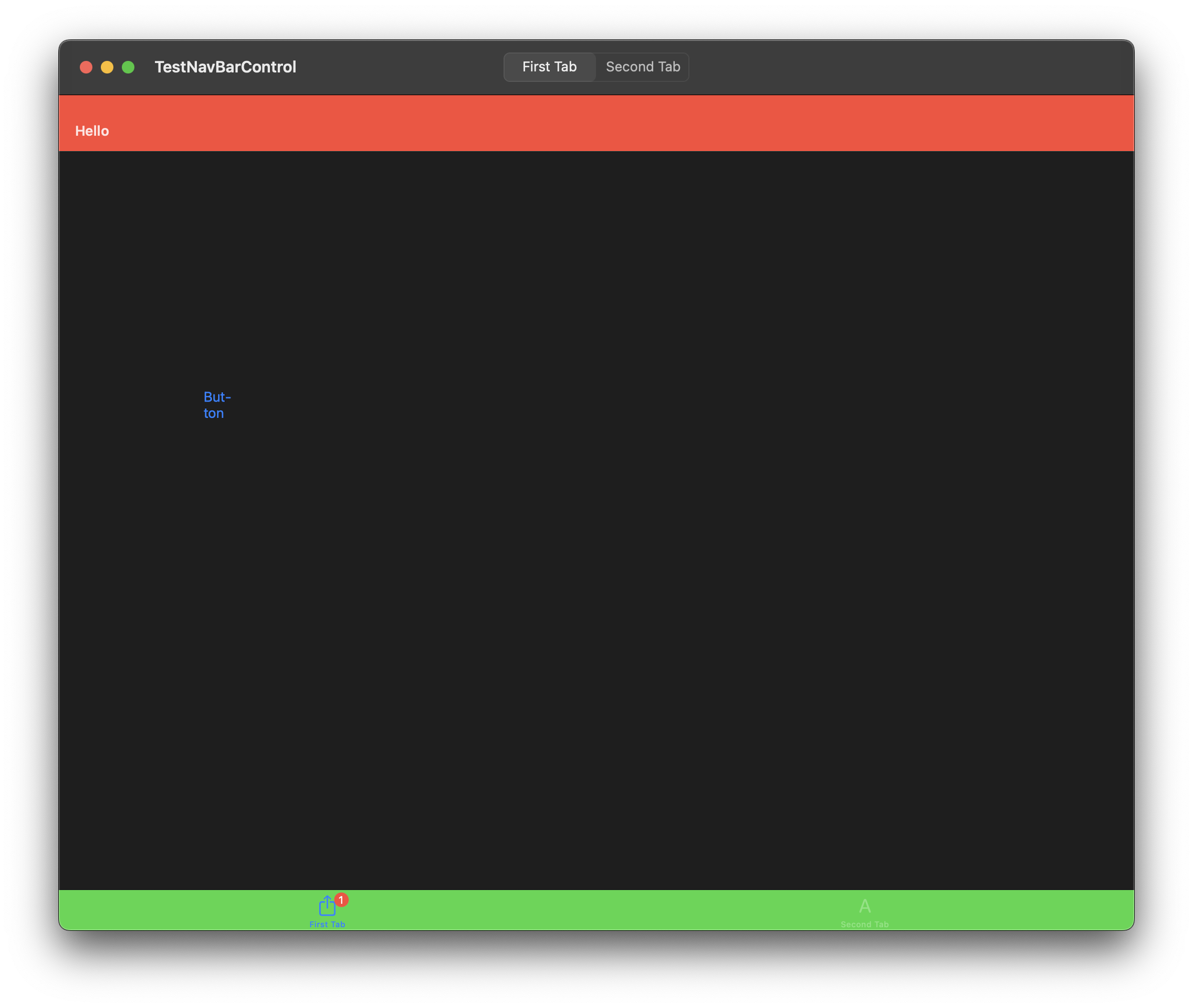Close the window with the red button

86,67
